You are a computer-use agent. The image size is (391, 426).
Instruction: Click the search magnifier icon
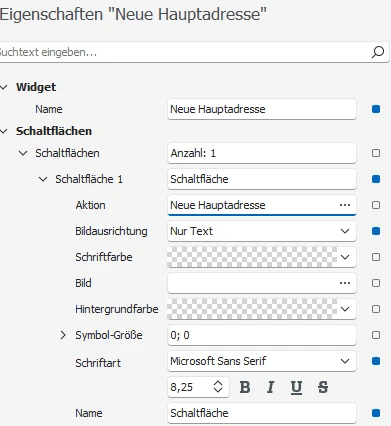tap(378, 52)
